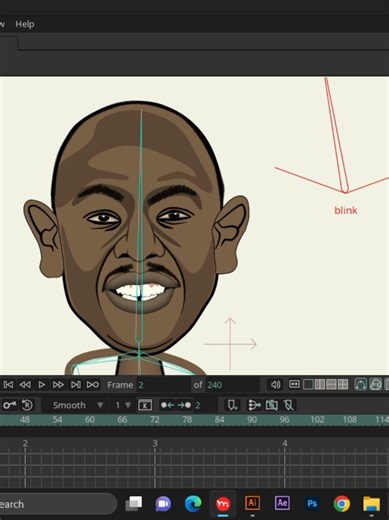389x520 pixels.
Task: Click the copy frame icon
Action: click(x=272, y=405)
